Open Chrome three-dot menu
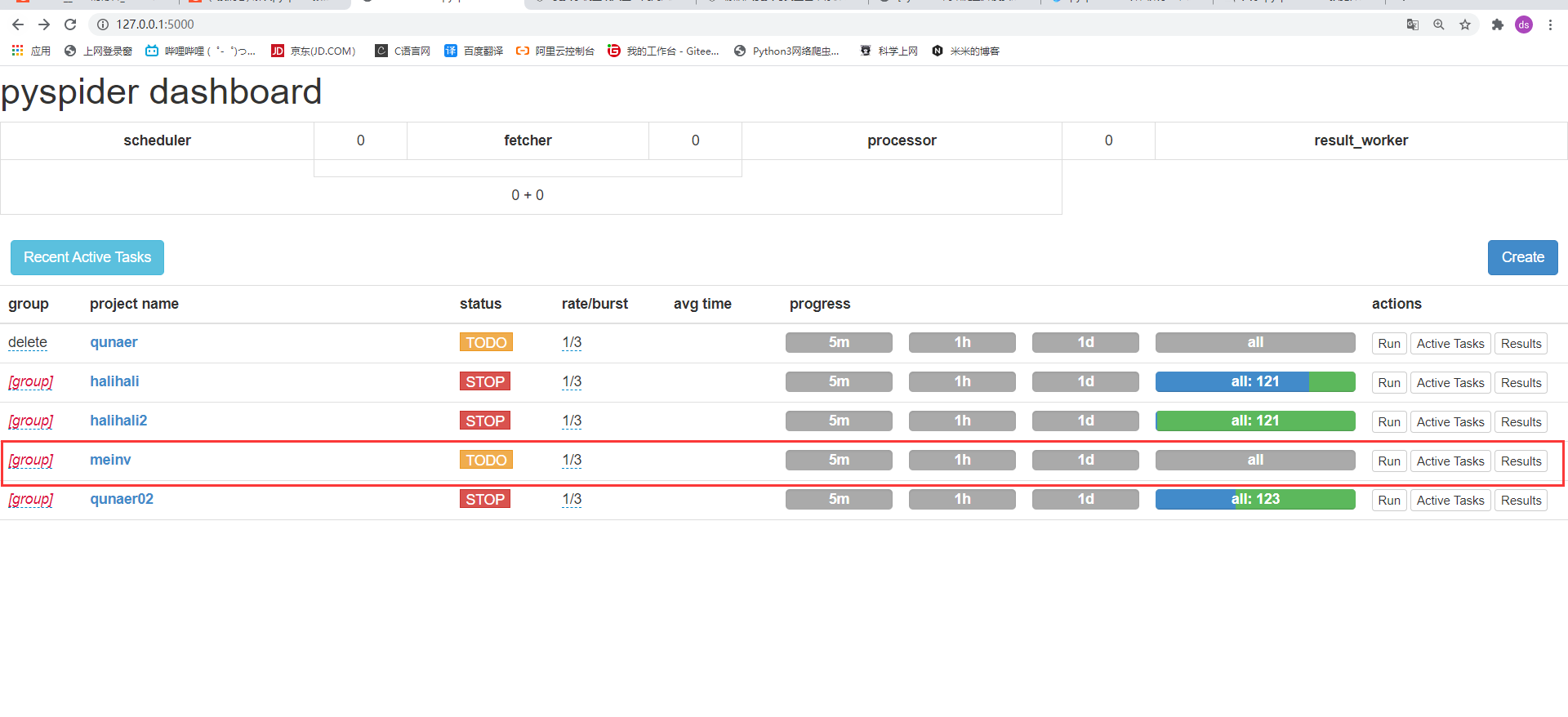 1550,24
